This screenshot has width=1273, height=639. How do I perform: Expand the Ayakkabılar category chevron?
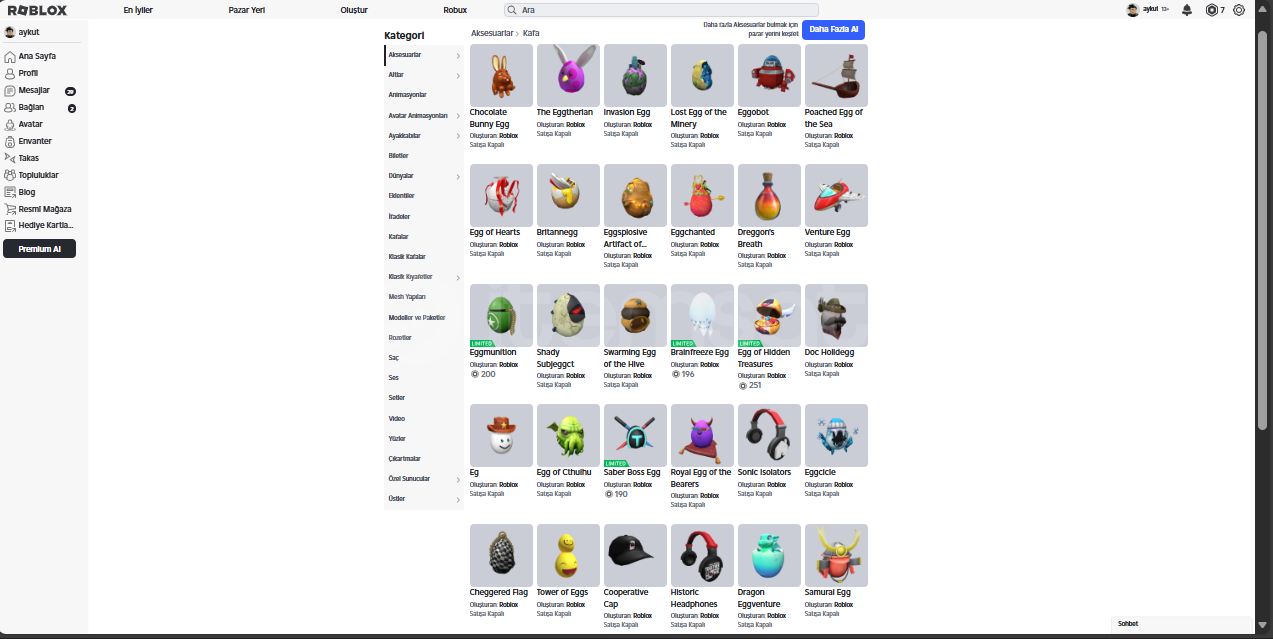(458, 136)
